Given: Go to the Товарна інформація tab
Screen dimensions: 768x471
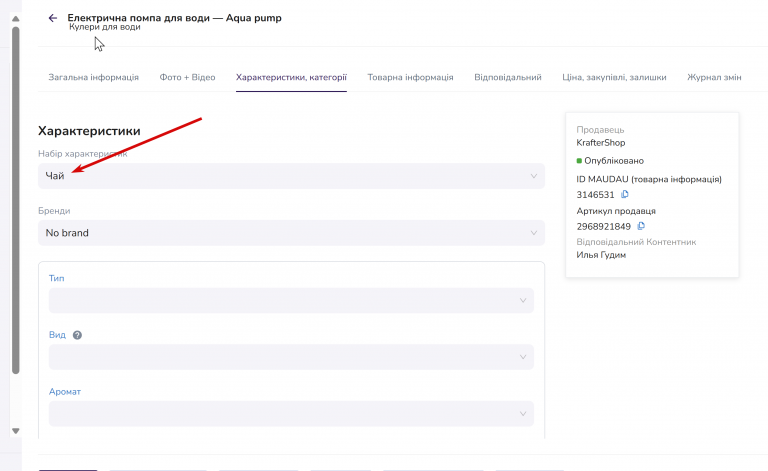Looking at the screenshot, I should point(410,77).
